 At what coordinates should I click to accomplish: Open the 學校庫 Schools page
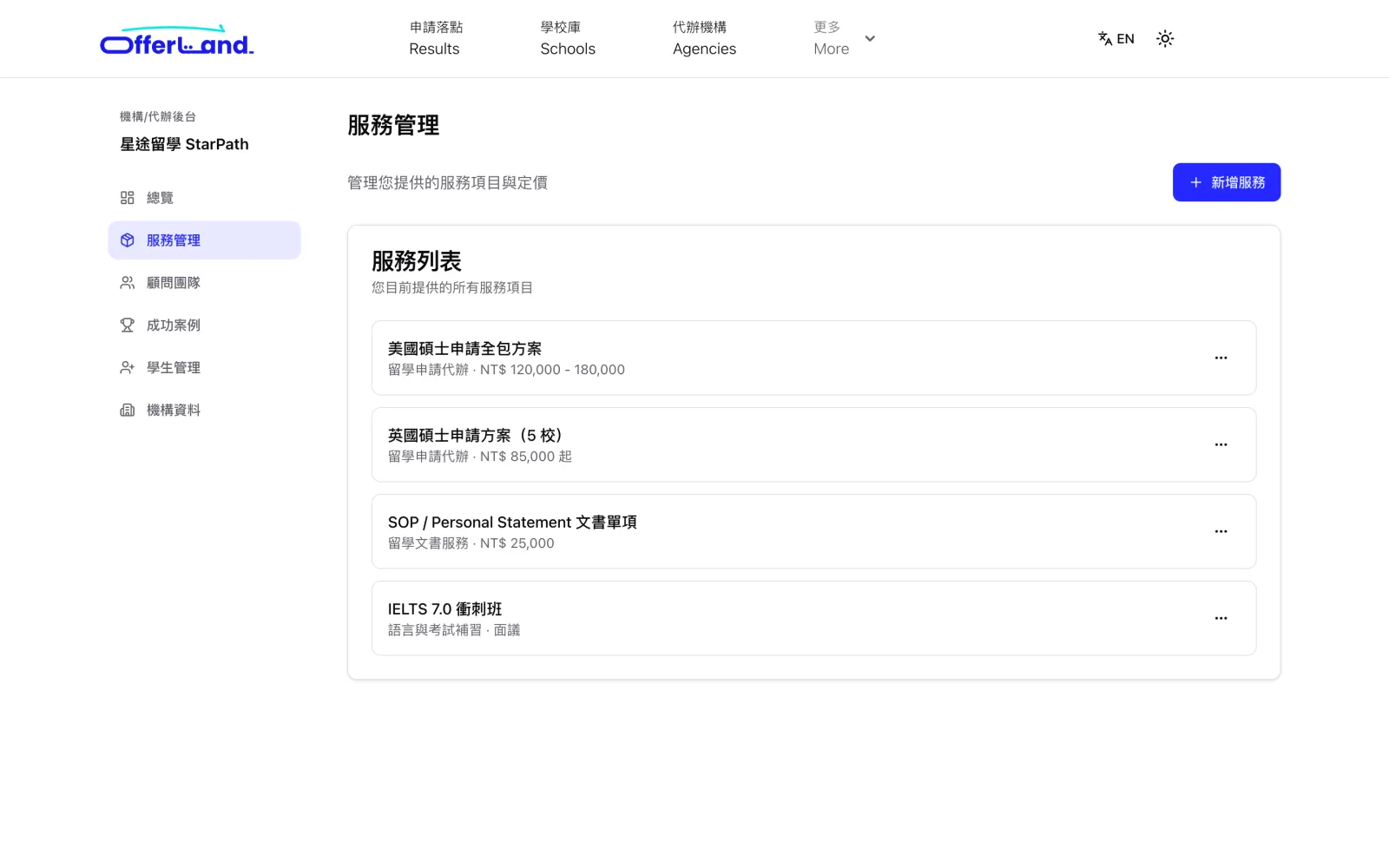click(568, 38)
